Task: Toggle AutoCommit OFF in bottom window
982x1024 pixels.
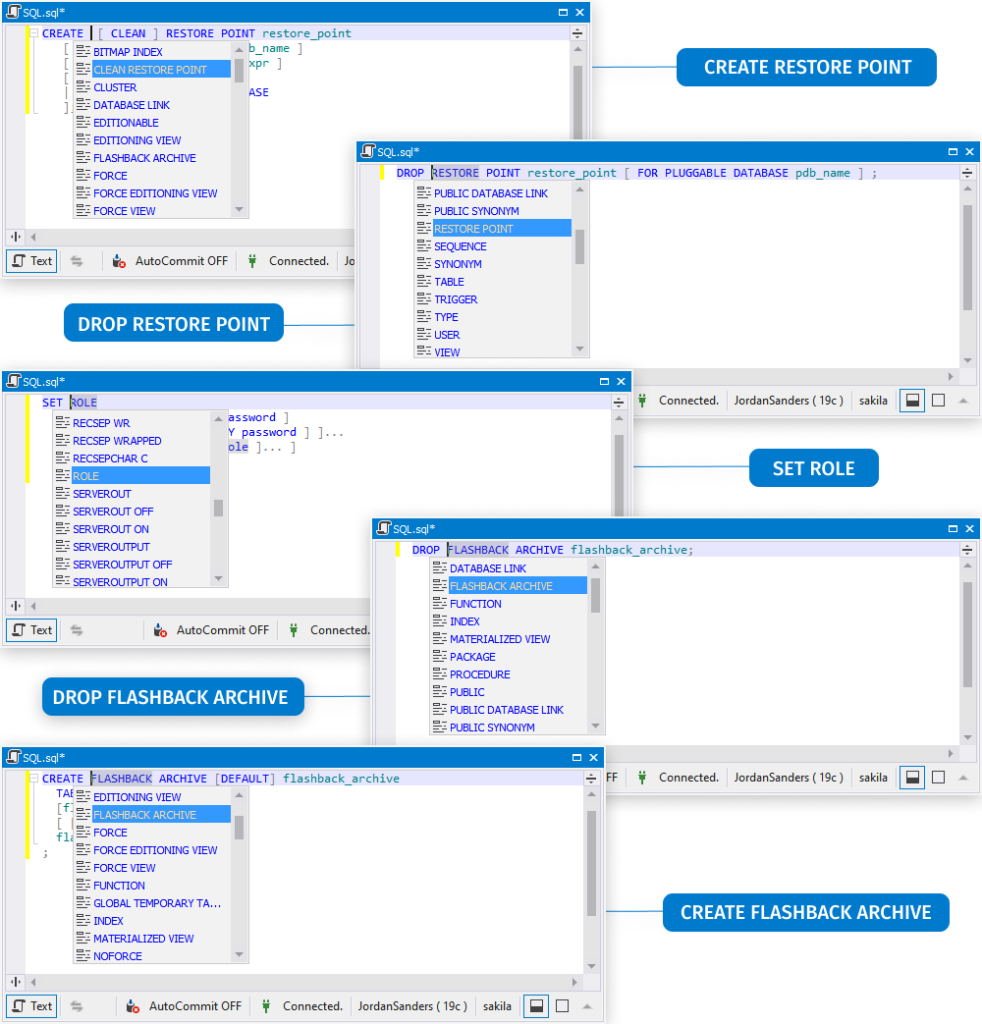Action: [x=183, y=1006]
